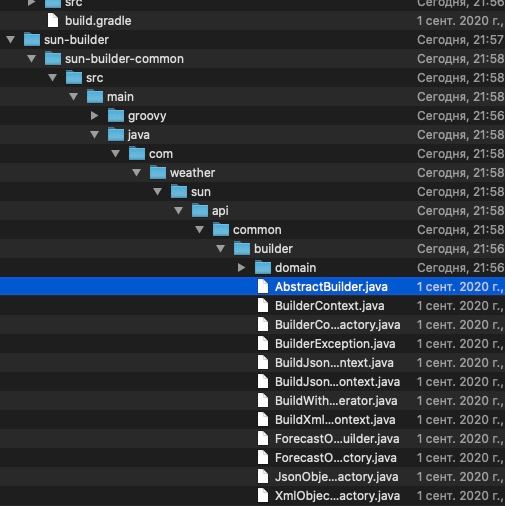Image resolution: width=505 pixels, height=506 pixels.
Task: Select the BuildJson...ntext.java file name
Action: (334, 363)
